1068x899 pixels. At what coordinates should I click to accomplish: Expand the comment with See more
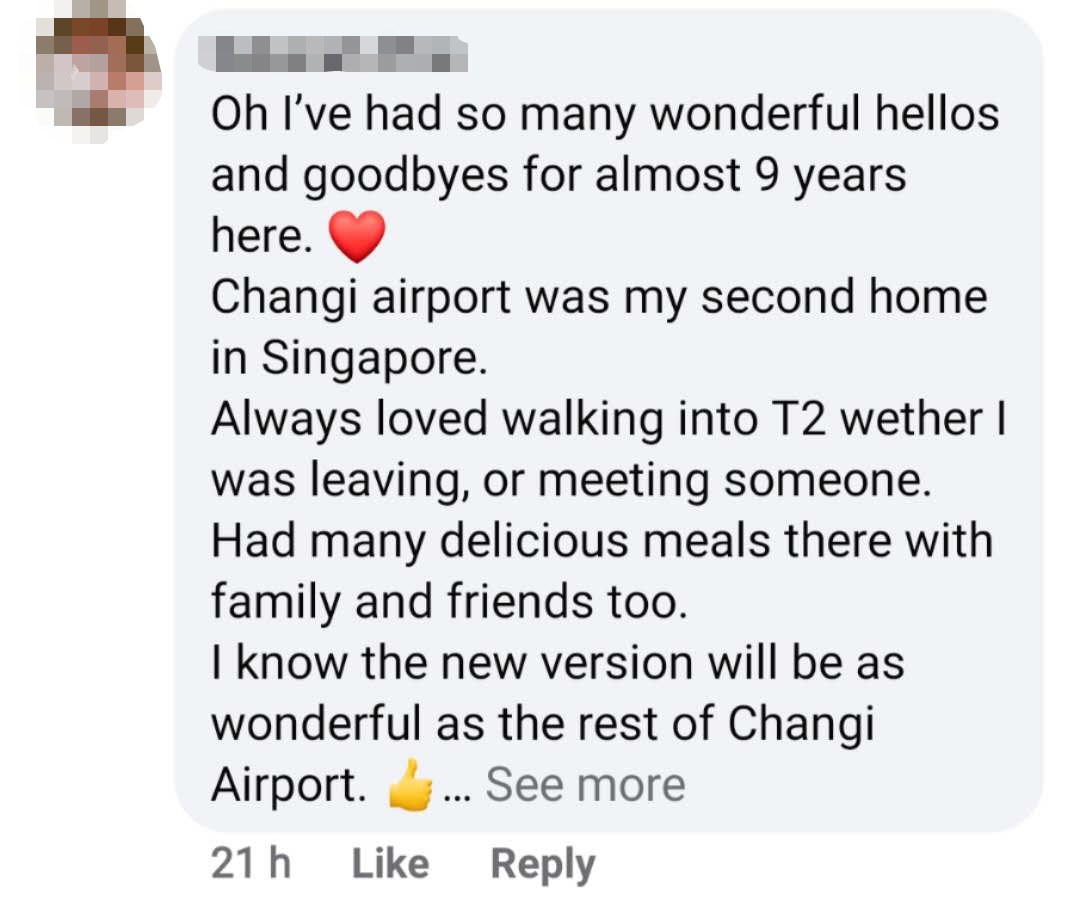[585, 785]
